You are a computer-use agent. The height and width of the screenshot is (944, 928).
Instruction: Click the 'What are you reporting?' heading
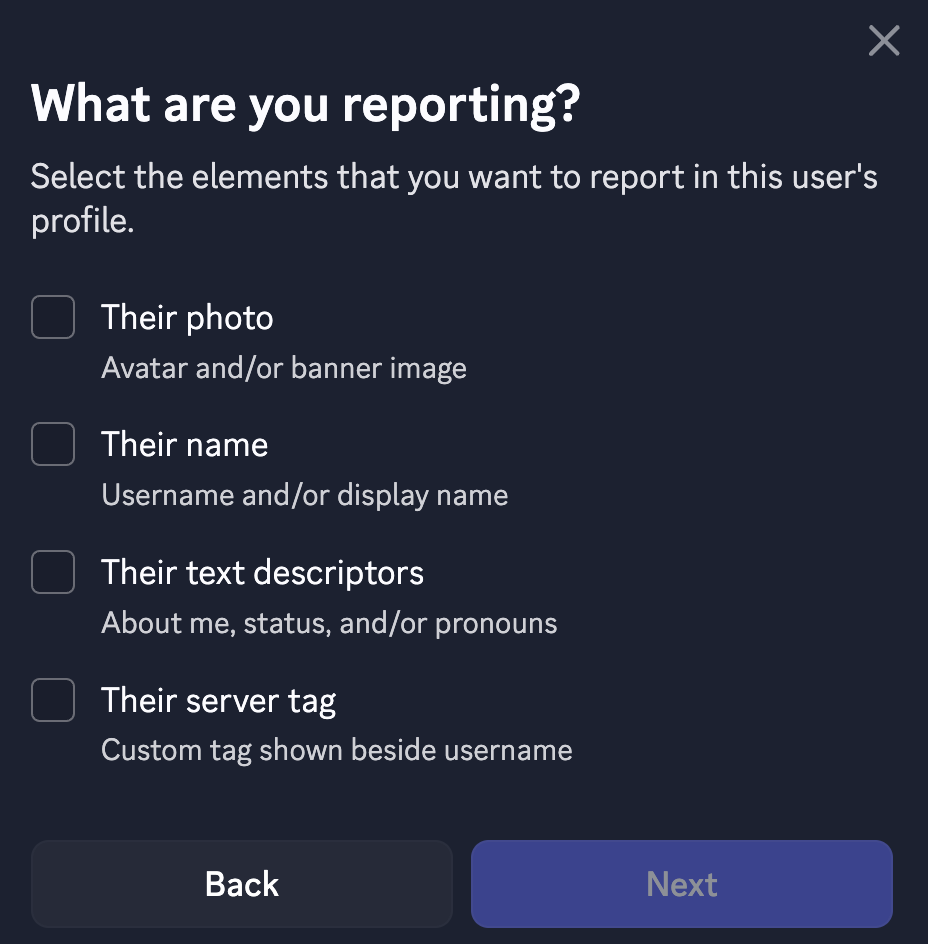[305, 104]
